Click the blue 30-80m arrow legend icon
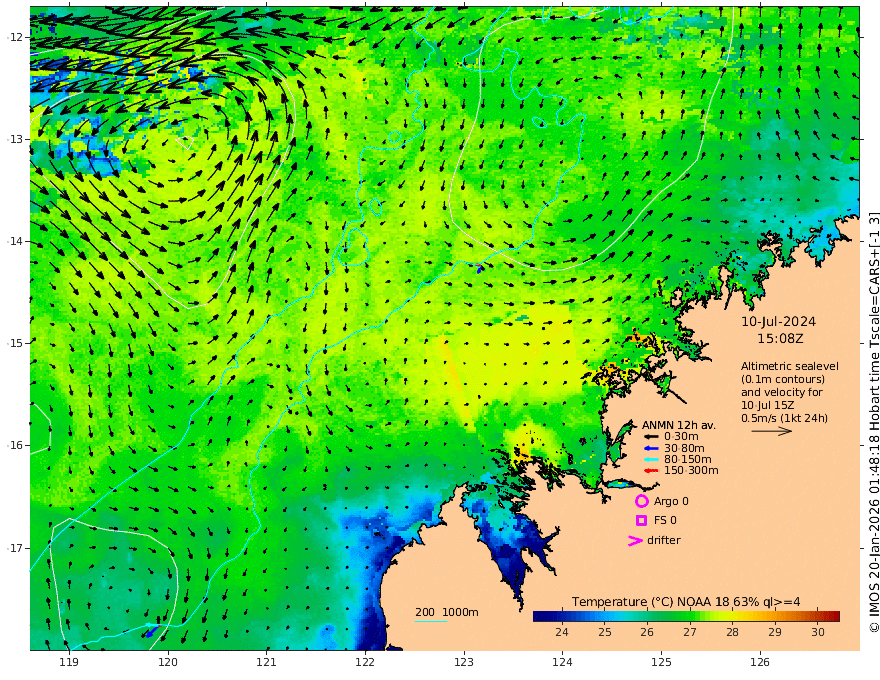This screenshot has width=880, height=680. (x=650, y=448)
